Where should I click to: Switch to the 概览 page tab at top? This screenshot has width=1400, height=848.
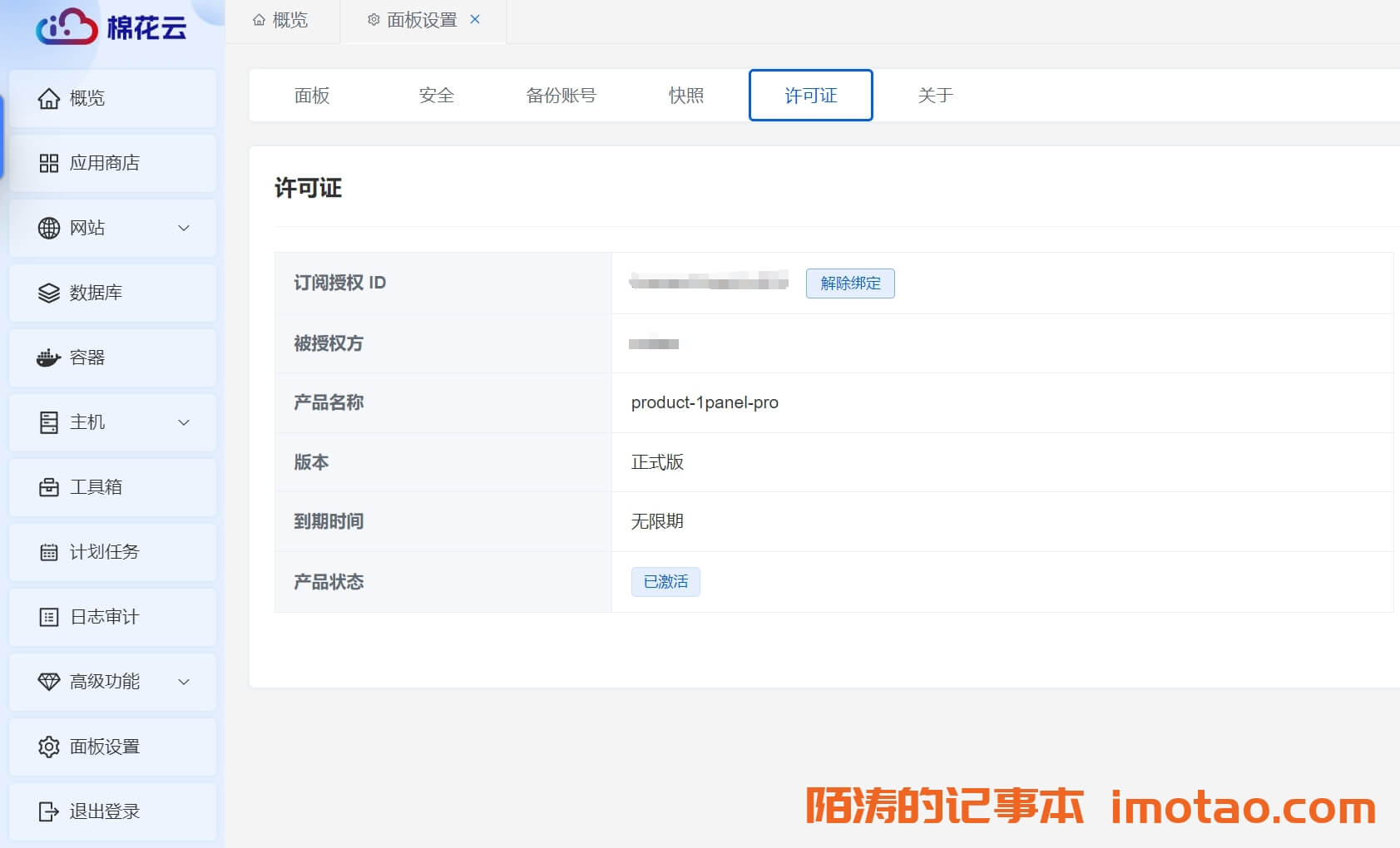point(281,20)
